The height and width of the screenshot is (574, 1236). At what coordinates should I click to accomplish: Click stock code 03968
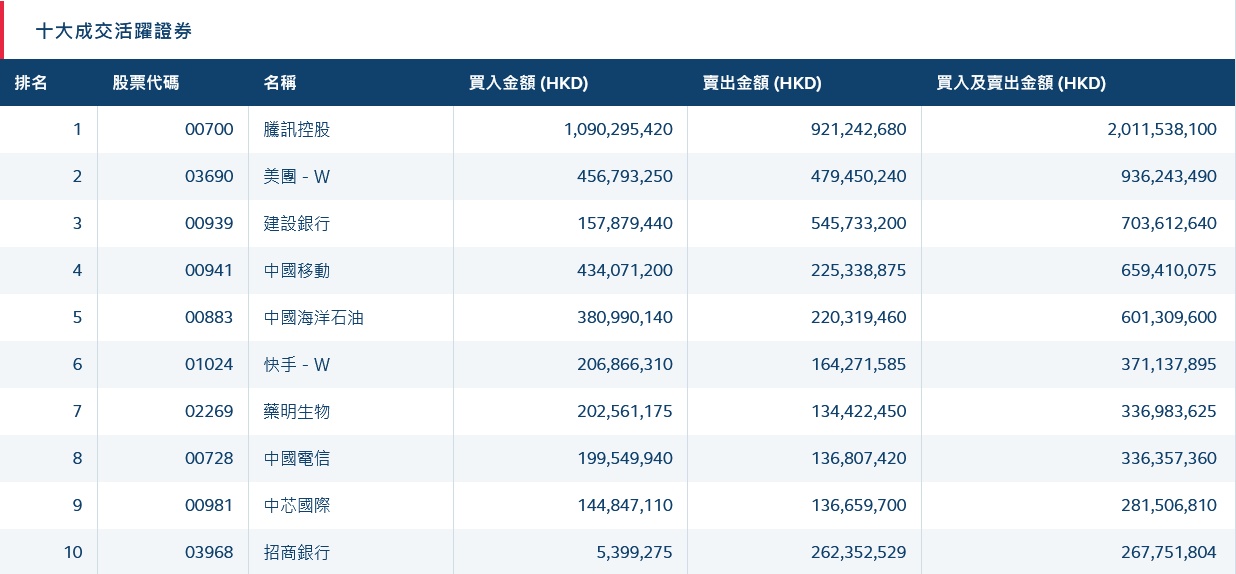pos(209,552)
